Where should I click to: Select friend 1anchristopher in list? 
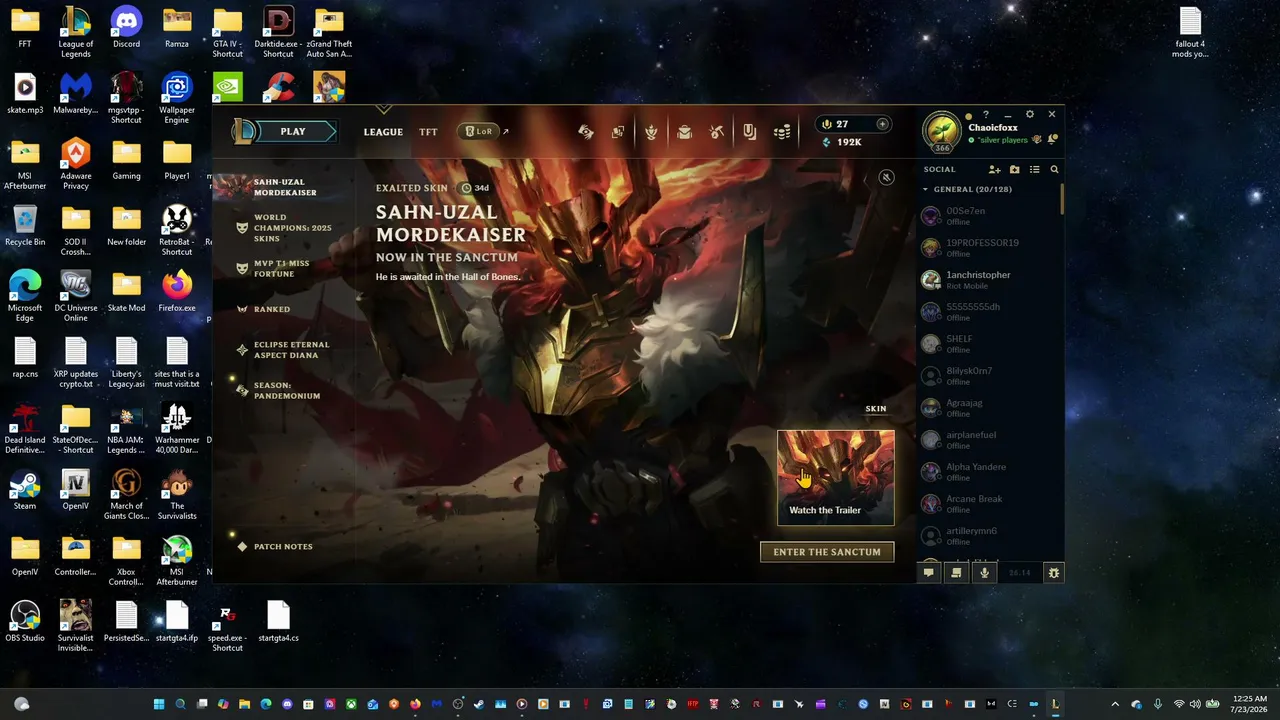(x=987, y=279)
